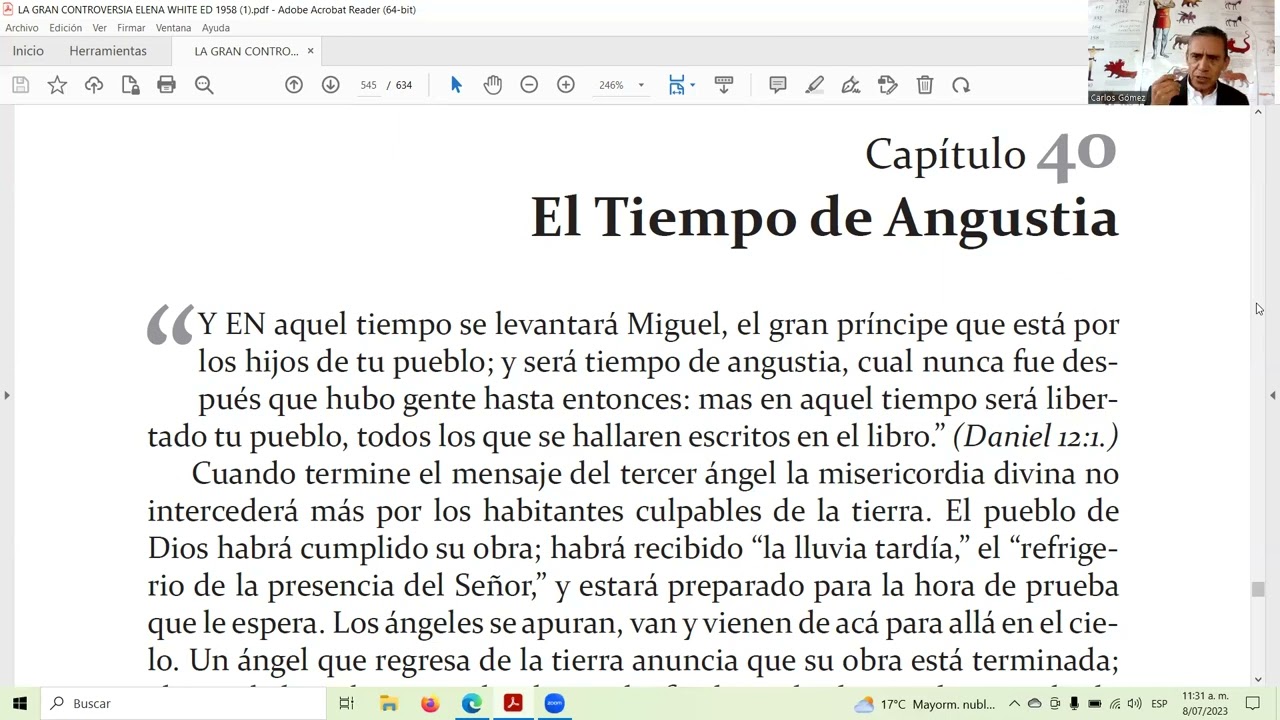Switch to Adobe Acrobat taskbar icon
The width and height of the screenshot is (1280, 720).
tap(513, 704)
